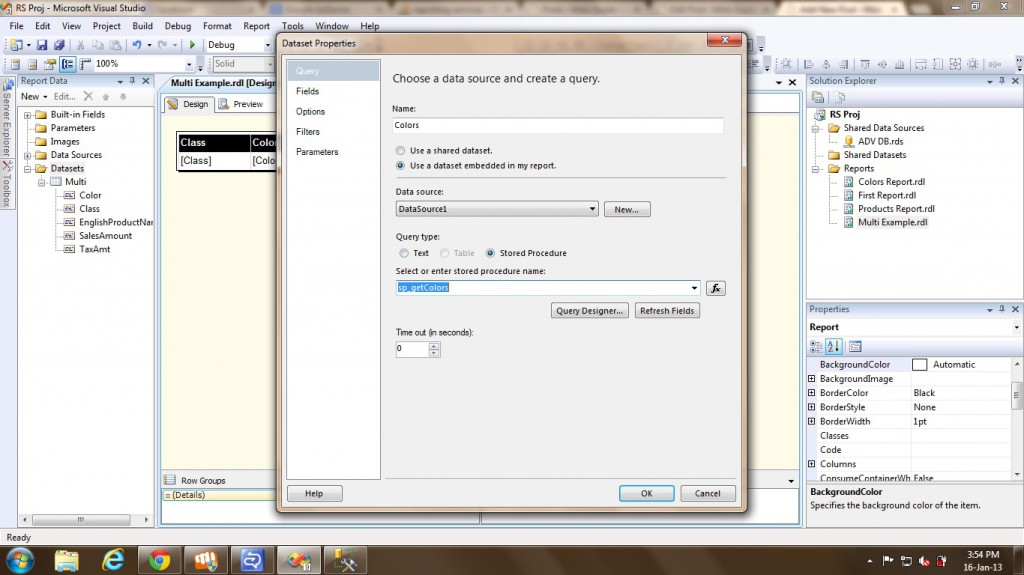Click the Query Designer button

coord(590,311)
